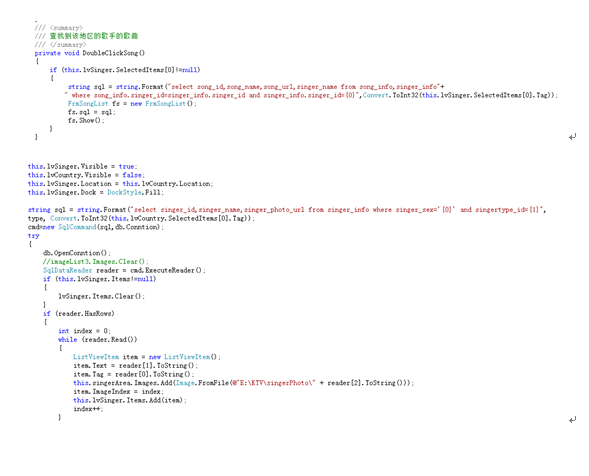Click the 'fs.sql = sql;' line

click(92, 112)
